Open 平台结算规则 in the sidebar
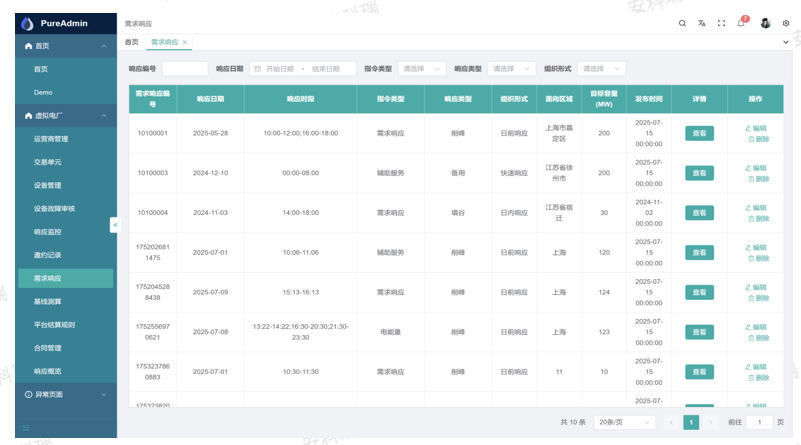The image size is (801, 445). click(x=66, y=325)
